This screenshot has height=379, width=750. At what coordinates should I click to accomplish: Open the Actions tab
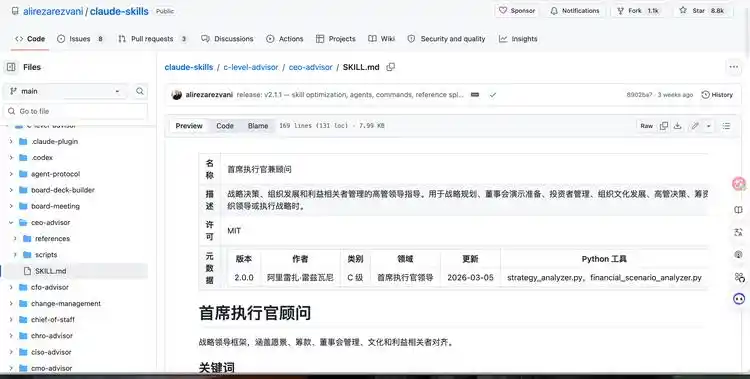click(285, 39)
